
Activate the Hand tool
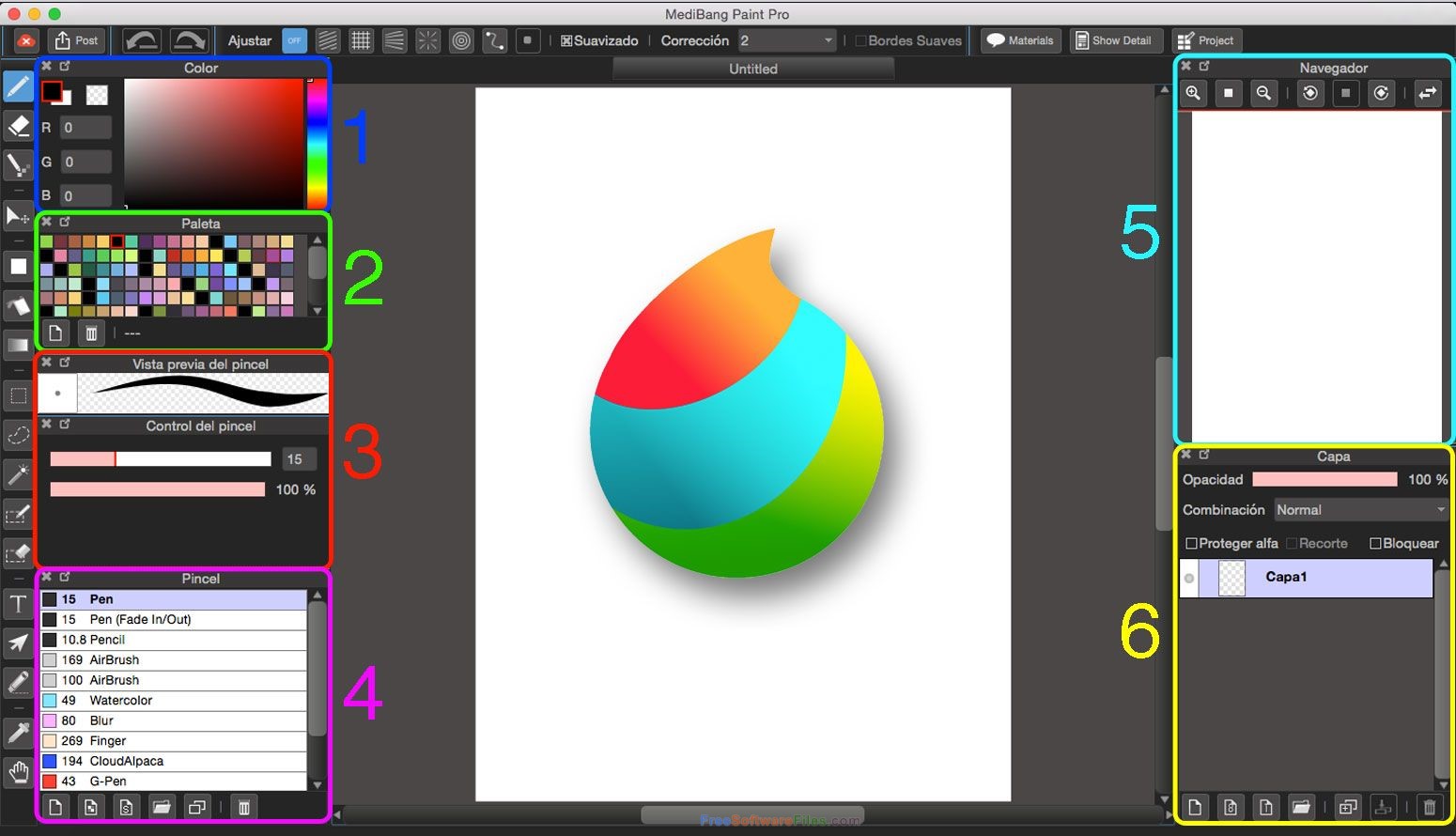tap(18, 771)
